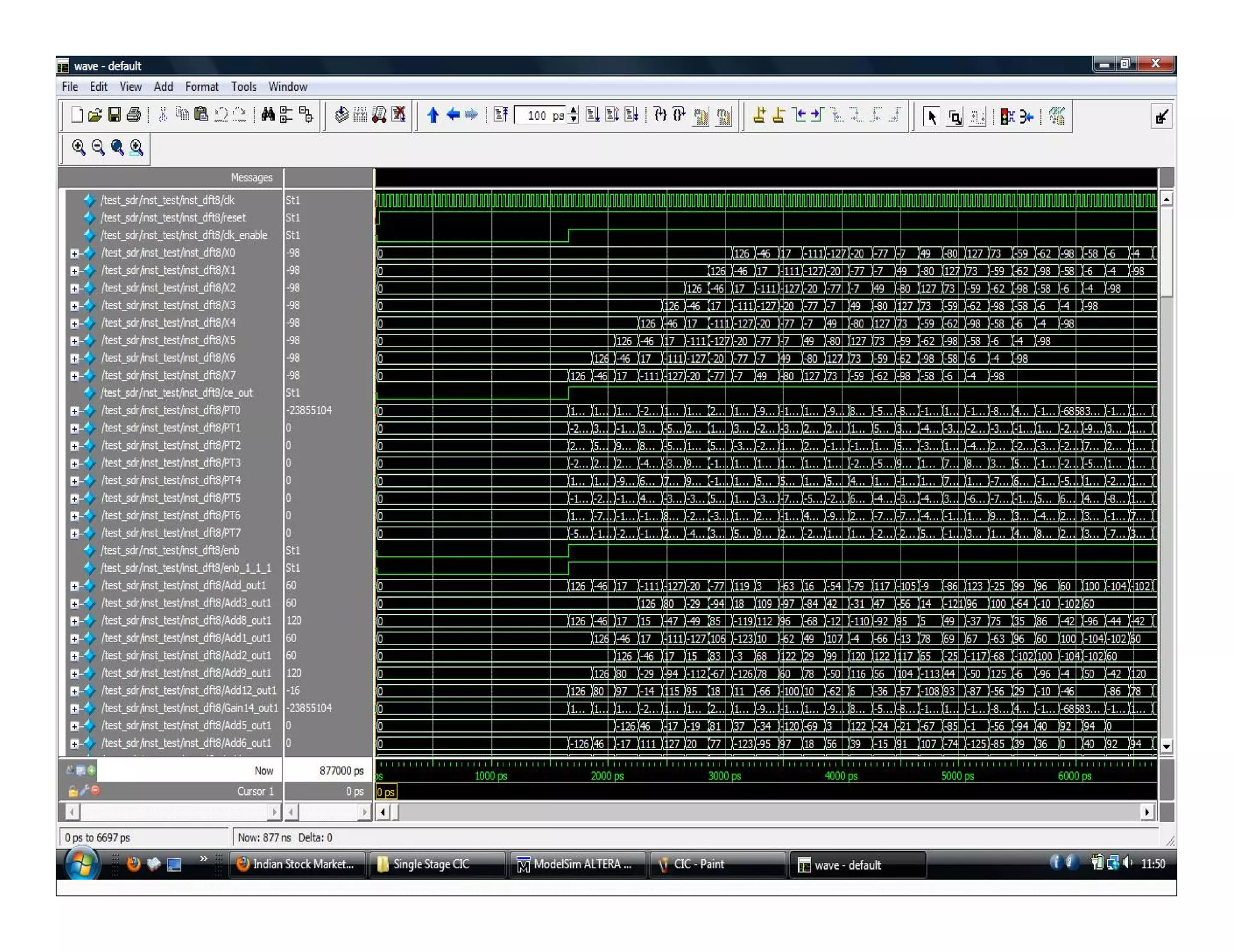
Task: Click the Save floppy disk icon
Action: [114, 115]
